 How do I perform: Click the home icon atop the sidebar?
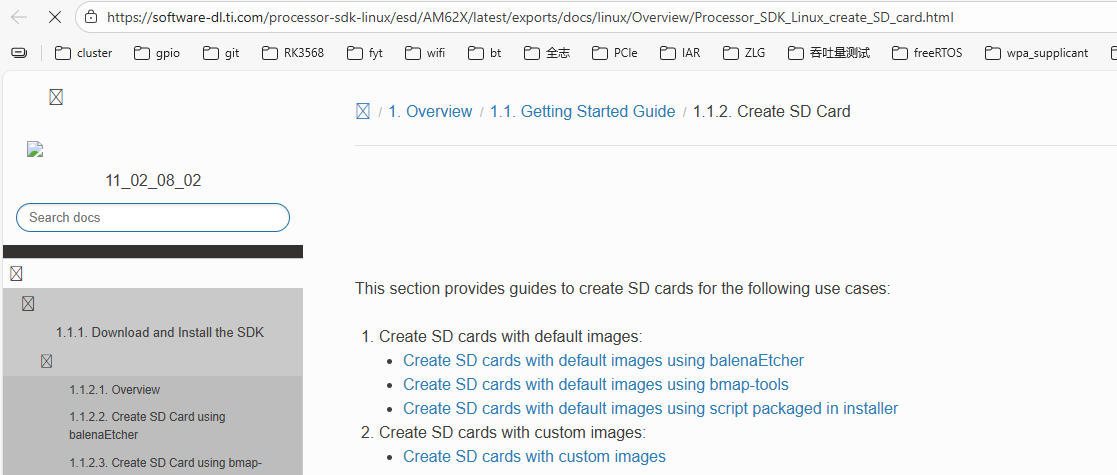[x=56, y=97]
